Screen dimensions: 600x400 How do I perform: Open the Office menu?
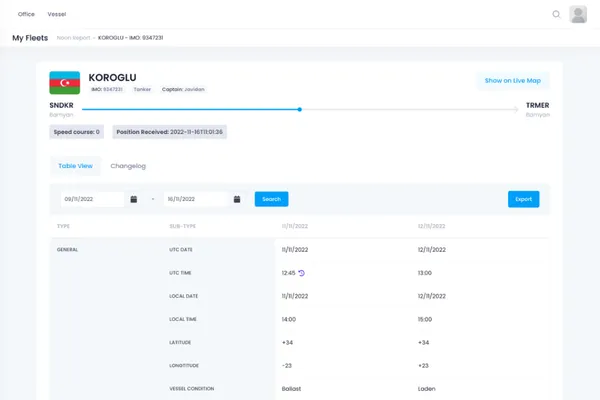[26, 14]
